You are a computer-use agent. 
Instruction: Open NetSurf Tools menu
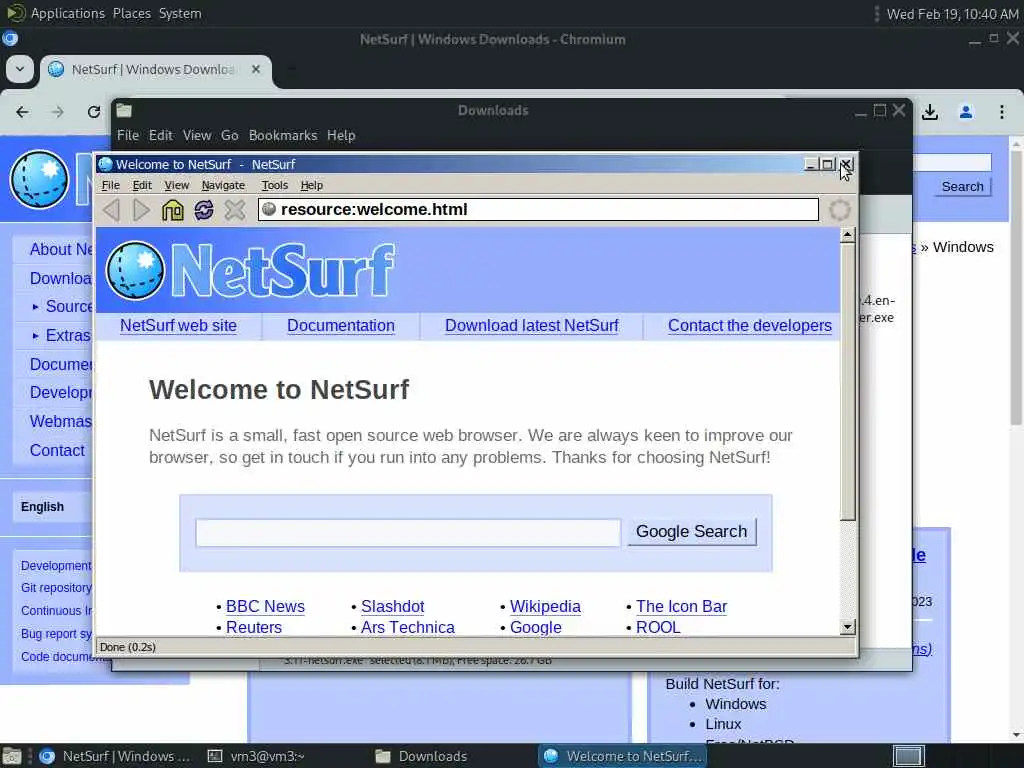(x=274, y=185)
